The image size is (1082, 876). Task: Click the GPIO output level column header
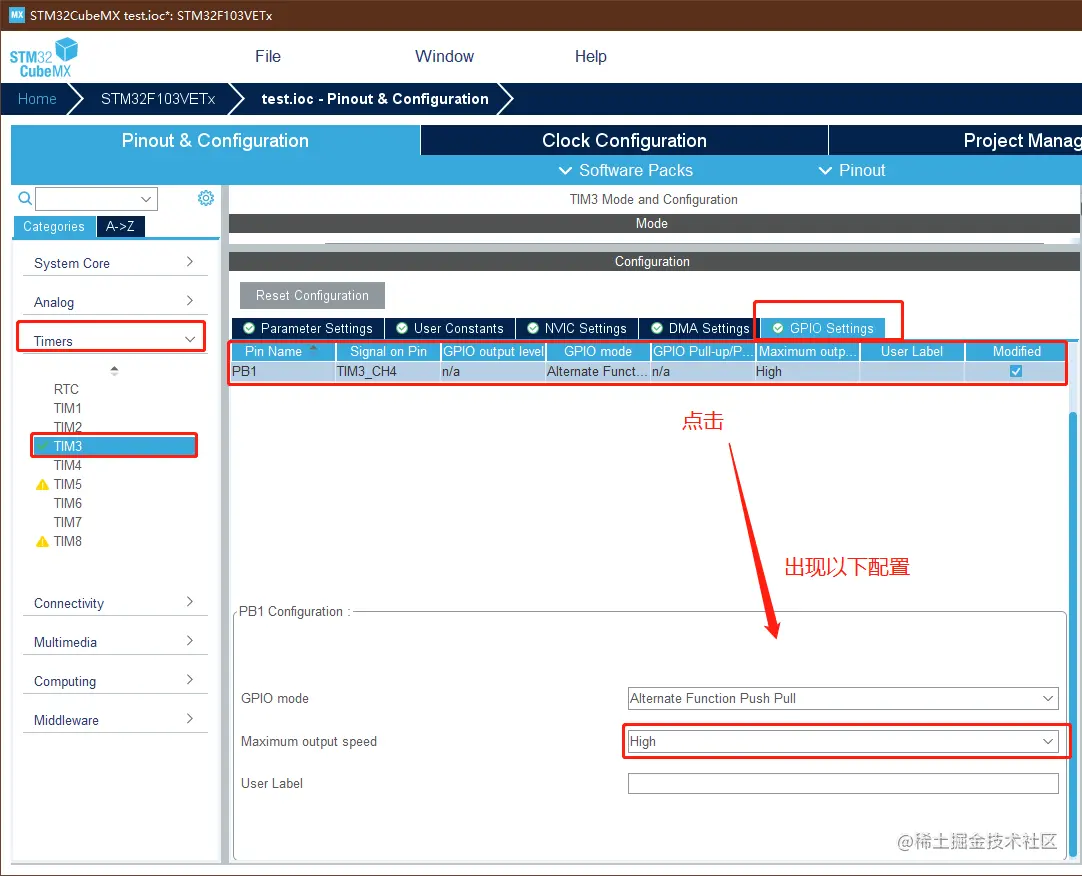coord(493,351)
